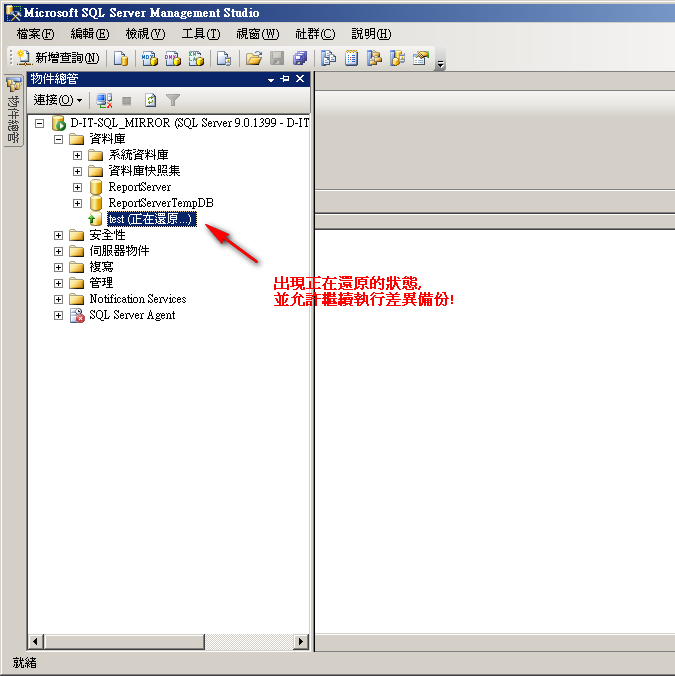This screenshot has height=676, width=675.
Task: Click the Filter funnel icon
Action: tap(173, 100)
